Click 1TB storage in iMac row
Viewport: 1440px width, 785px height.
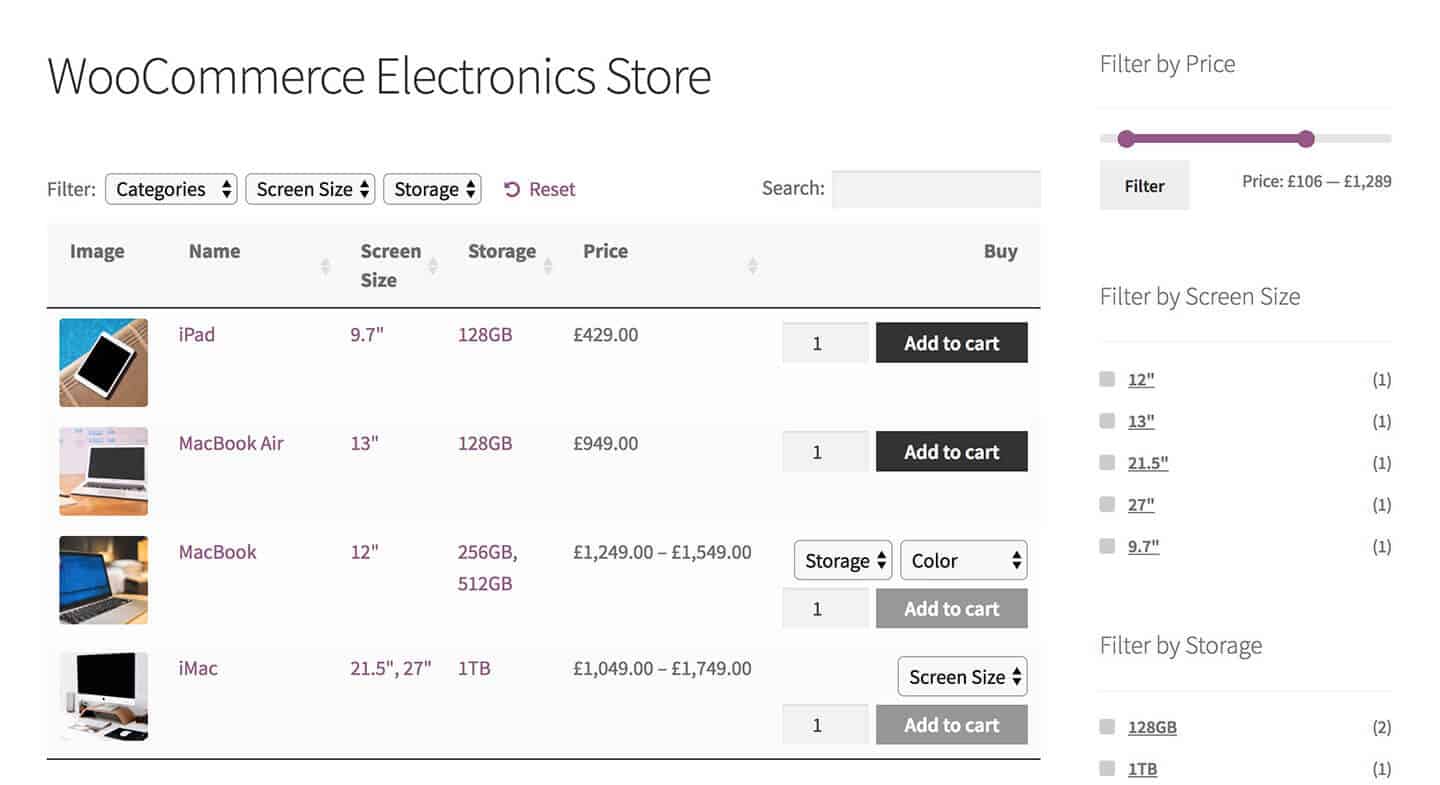click(474, 668)
